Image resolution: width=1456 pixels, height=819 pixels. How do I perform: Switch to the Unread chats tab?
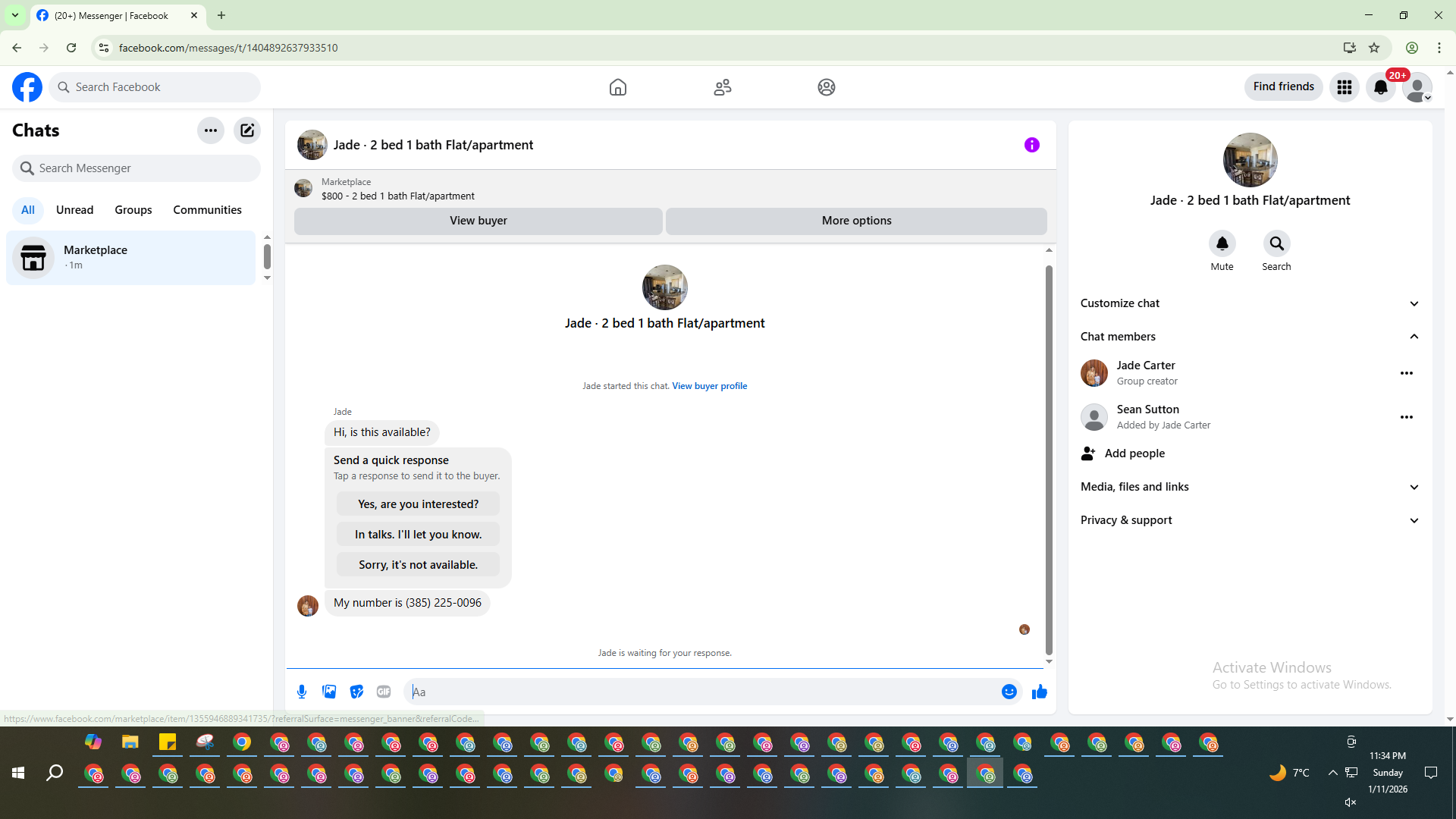pyautogui.click(x=74, y=210)
